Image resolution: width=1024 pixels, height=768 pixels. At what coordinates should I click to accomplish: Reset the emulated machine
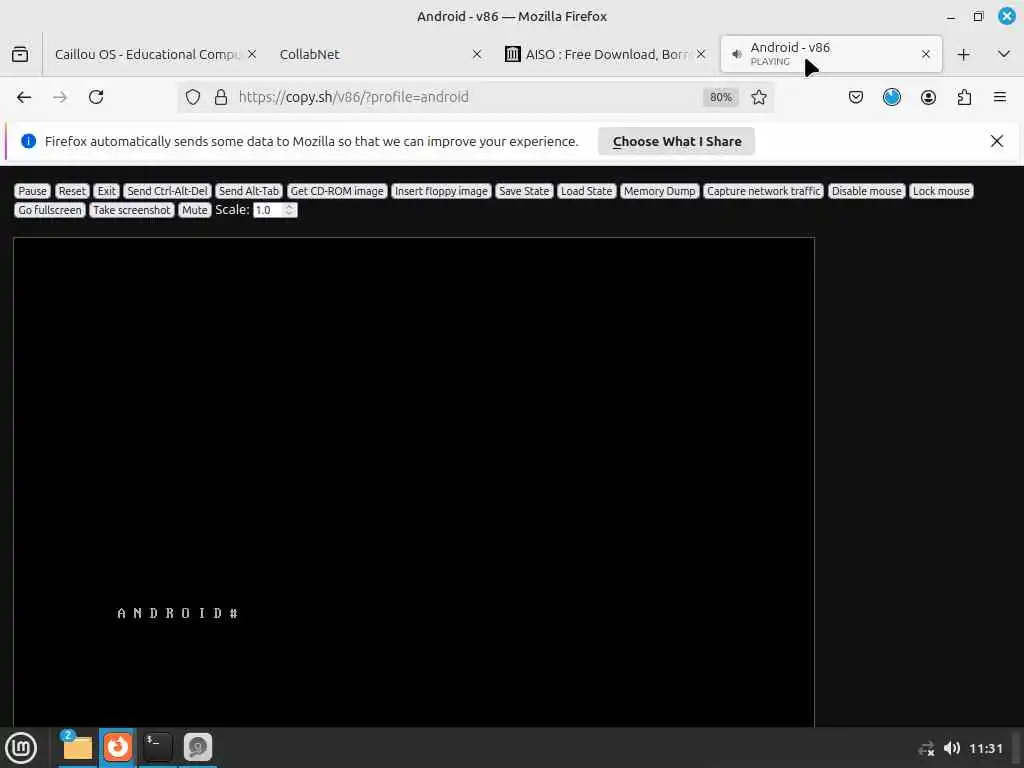(x=72, y=191)
